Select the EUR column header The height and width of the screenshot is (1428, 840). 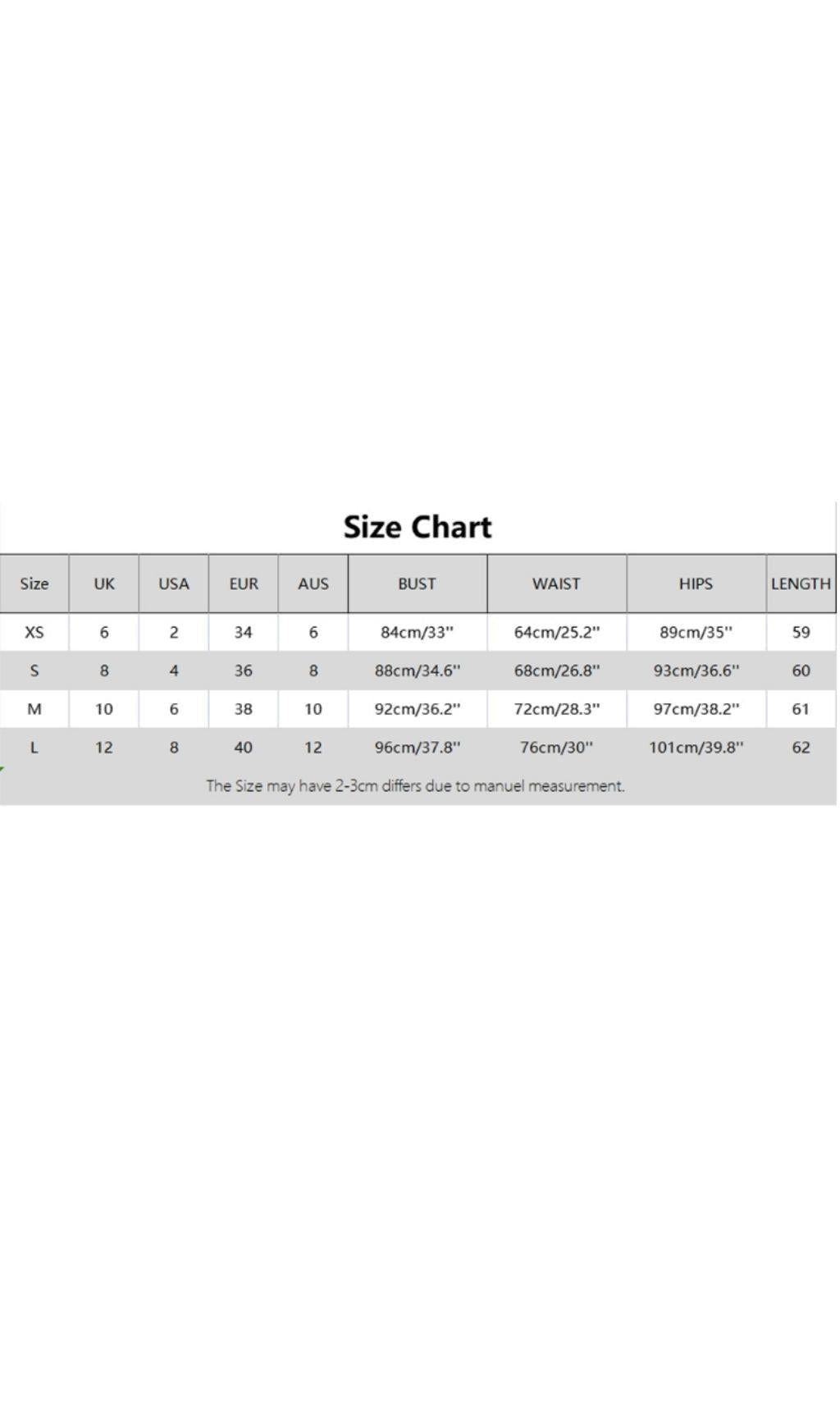244,584
